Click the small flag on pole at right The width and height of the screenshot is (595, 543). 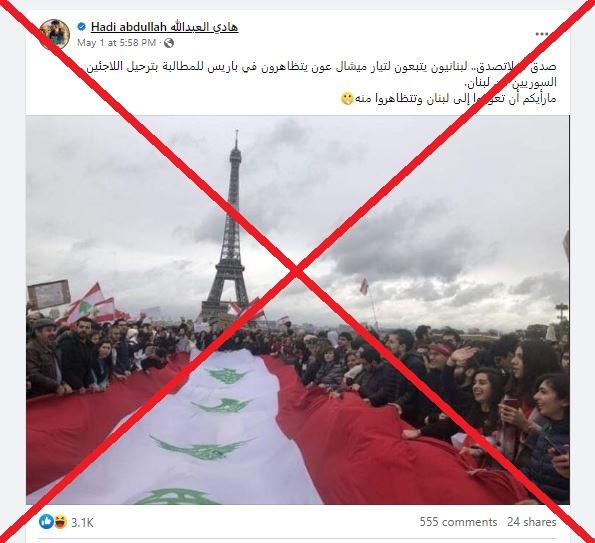coord(364,286)
